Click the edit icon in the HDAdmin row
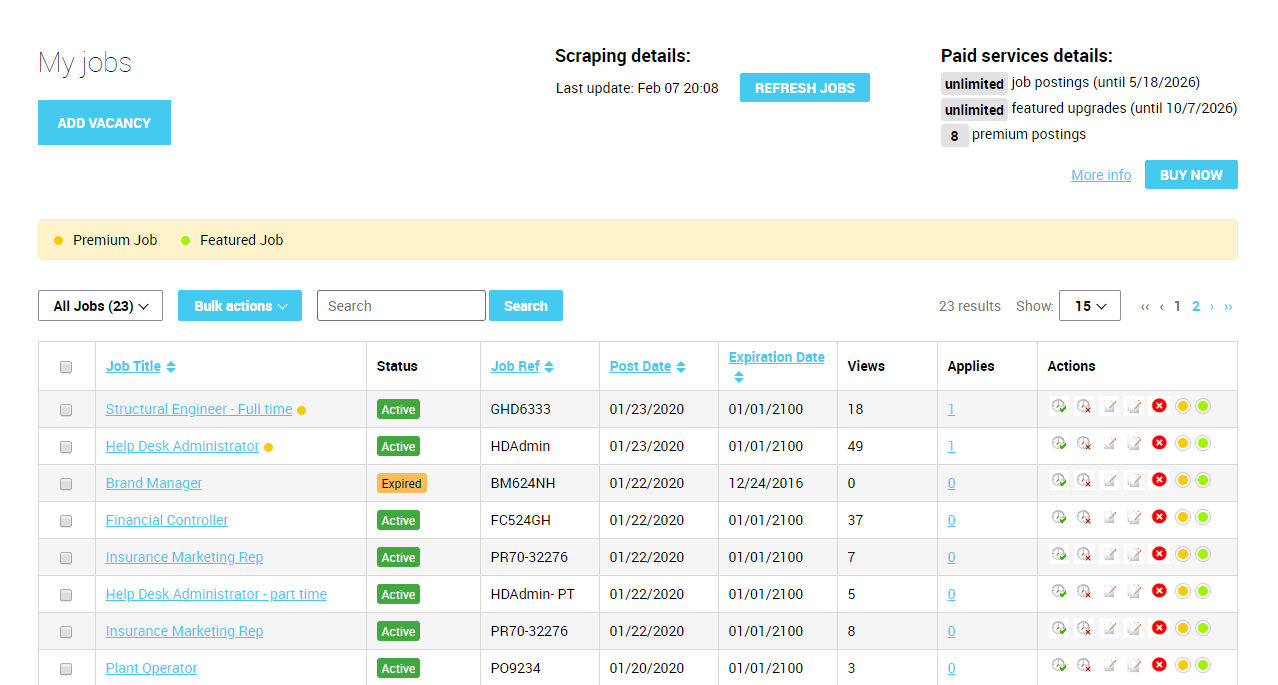 tap(1109, 443)
